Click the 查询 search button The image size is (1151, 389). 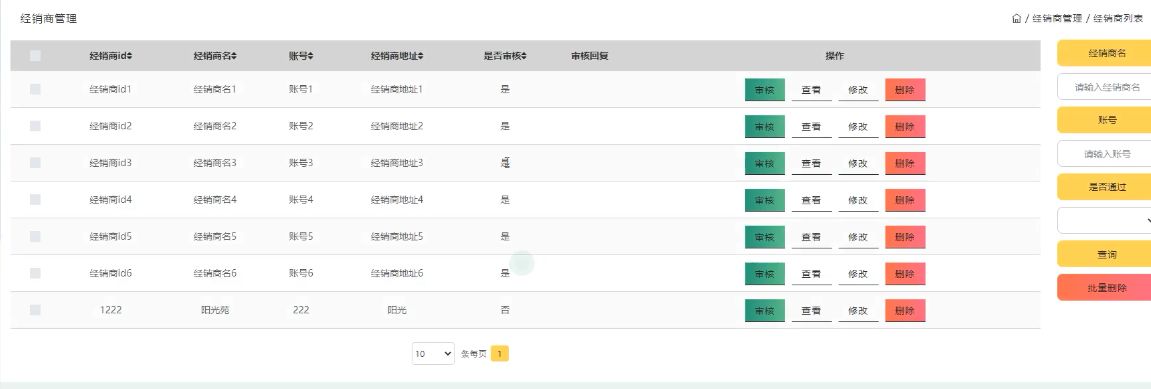[1104, 254]
